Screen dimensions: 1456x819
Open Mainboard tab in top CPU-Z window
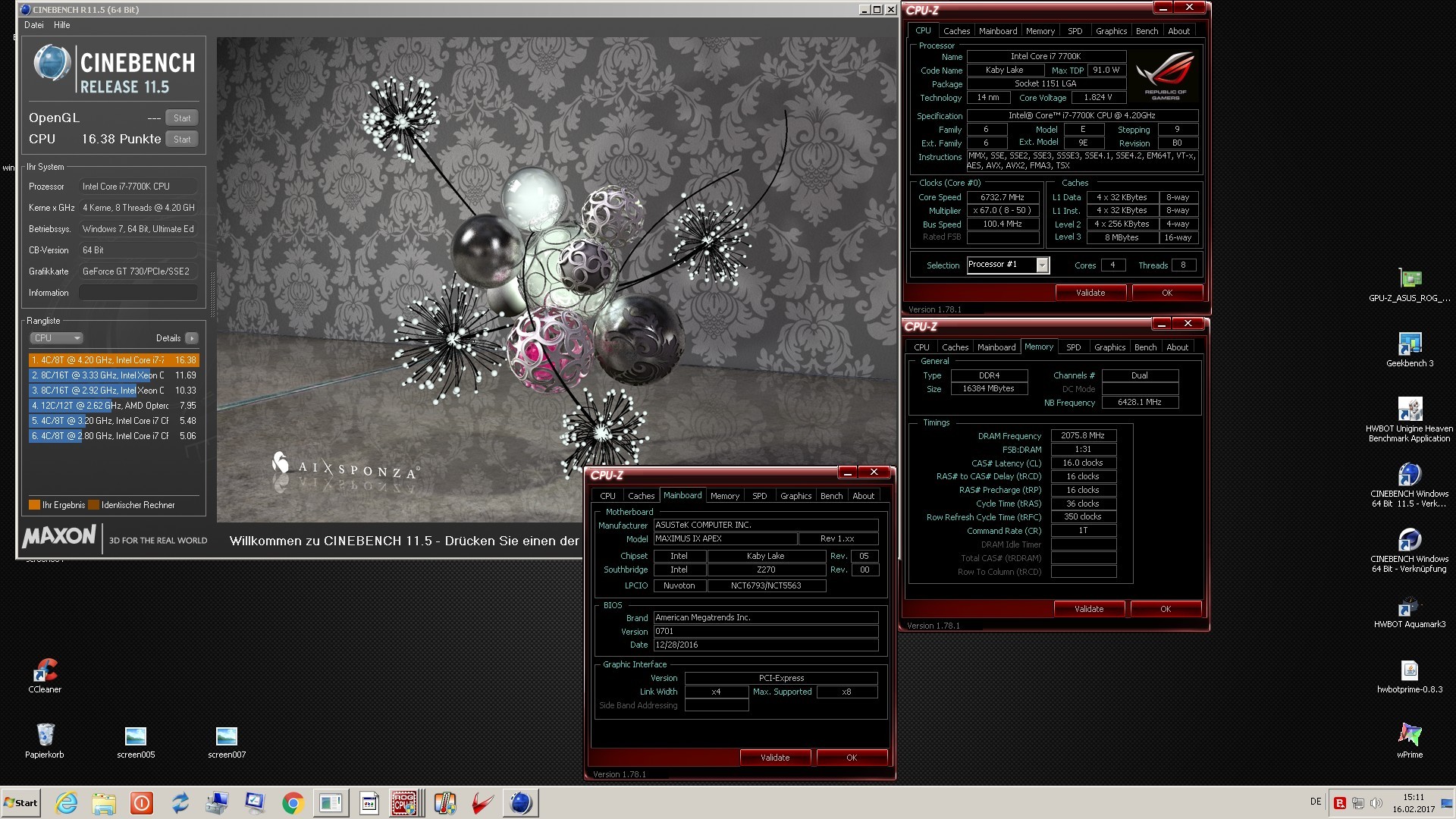[998, 31]
